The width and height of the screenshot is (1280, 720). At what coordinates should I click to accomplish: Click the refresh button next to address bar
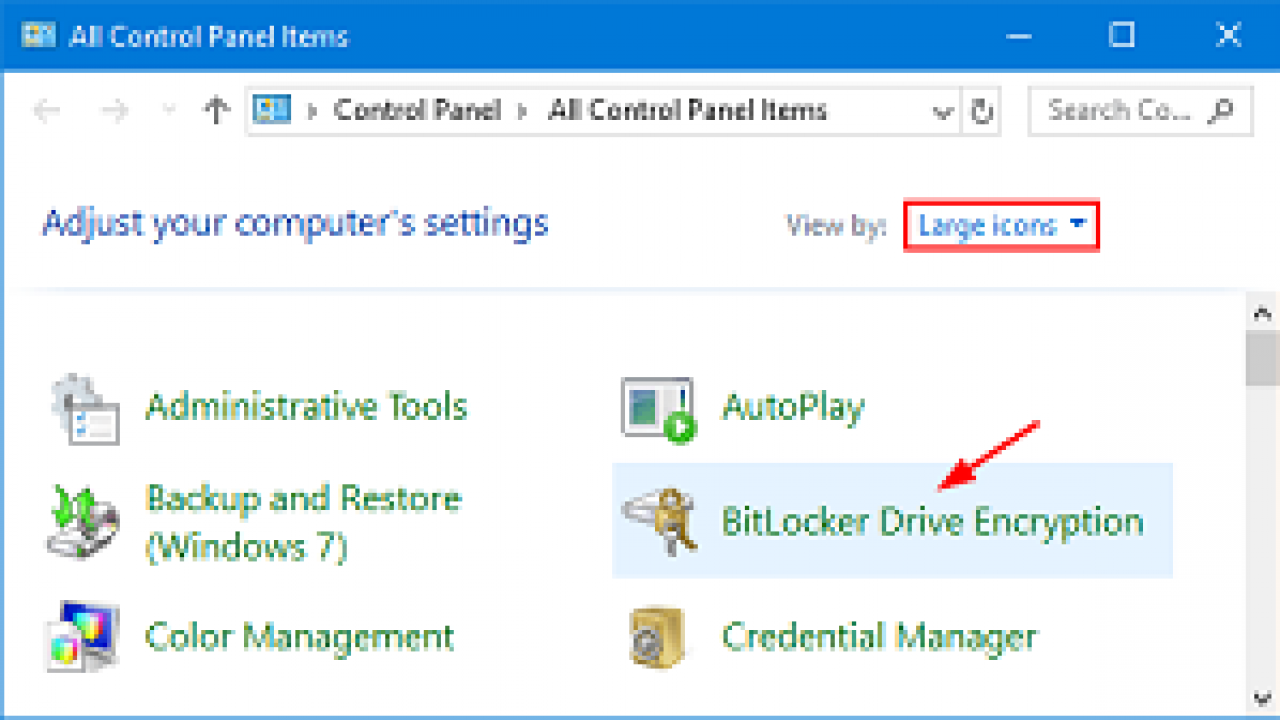coord(981,111)
